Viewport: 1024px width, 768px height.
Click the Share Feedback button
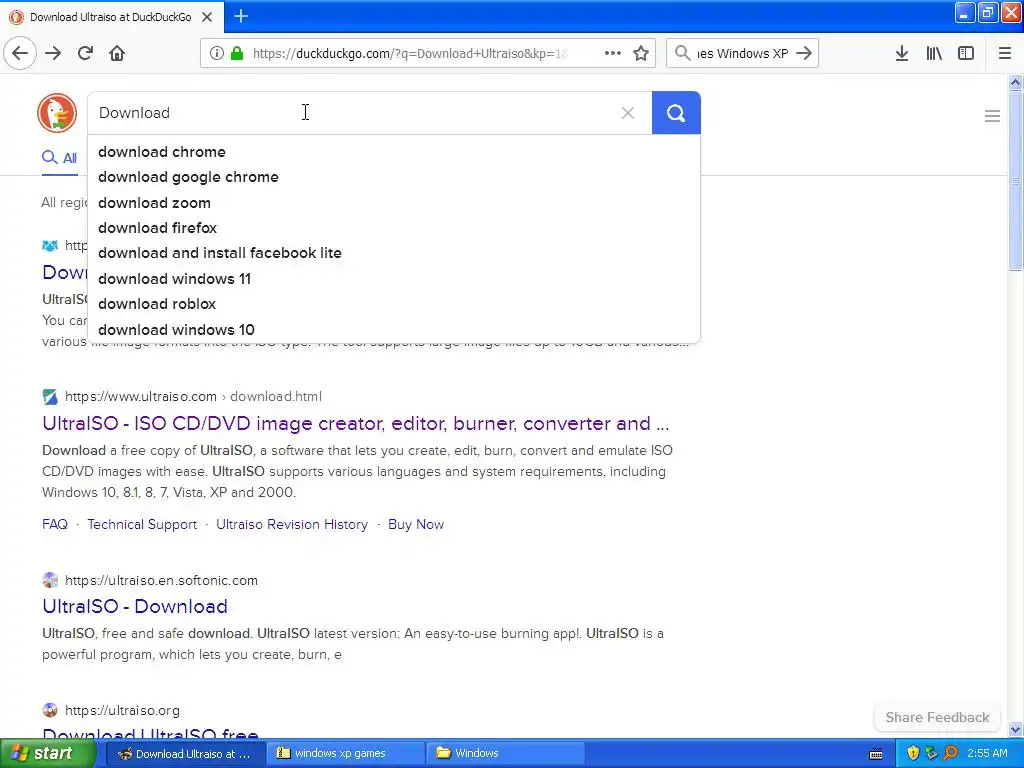coord(937,717)
